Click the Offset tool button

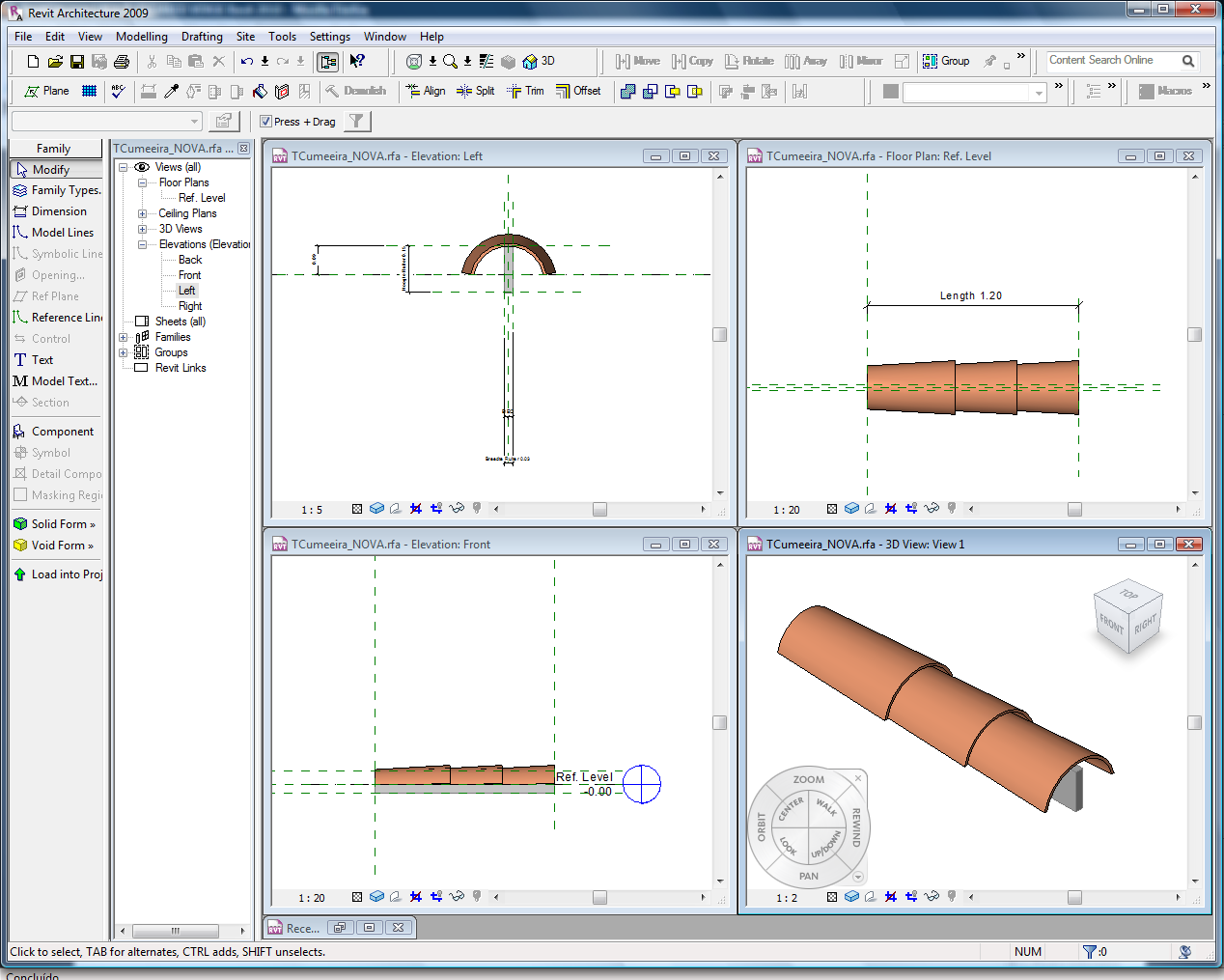(578, 91)
